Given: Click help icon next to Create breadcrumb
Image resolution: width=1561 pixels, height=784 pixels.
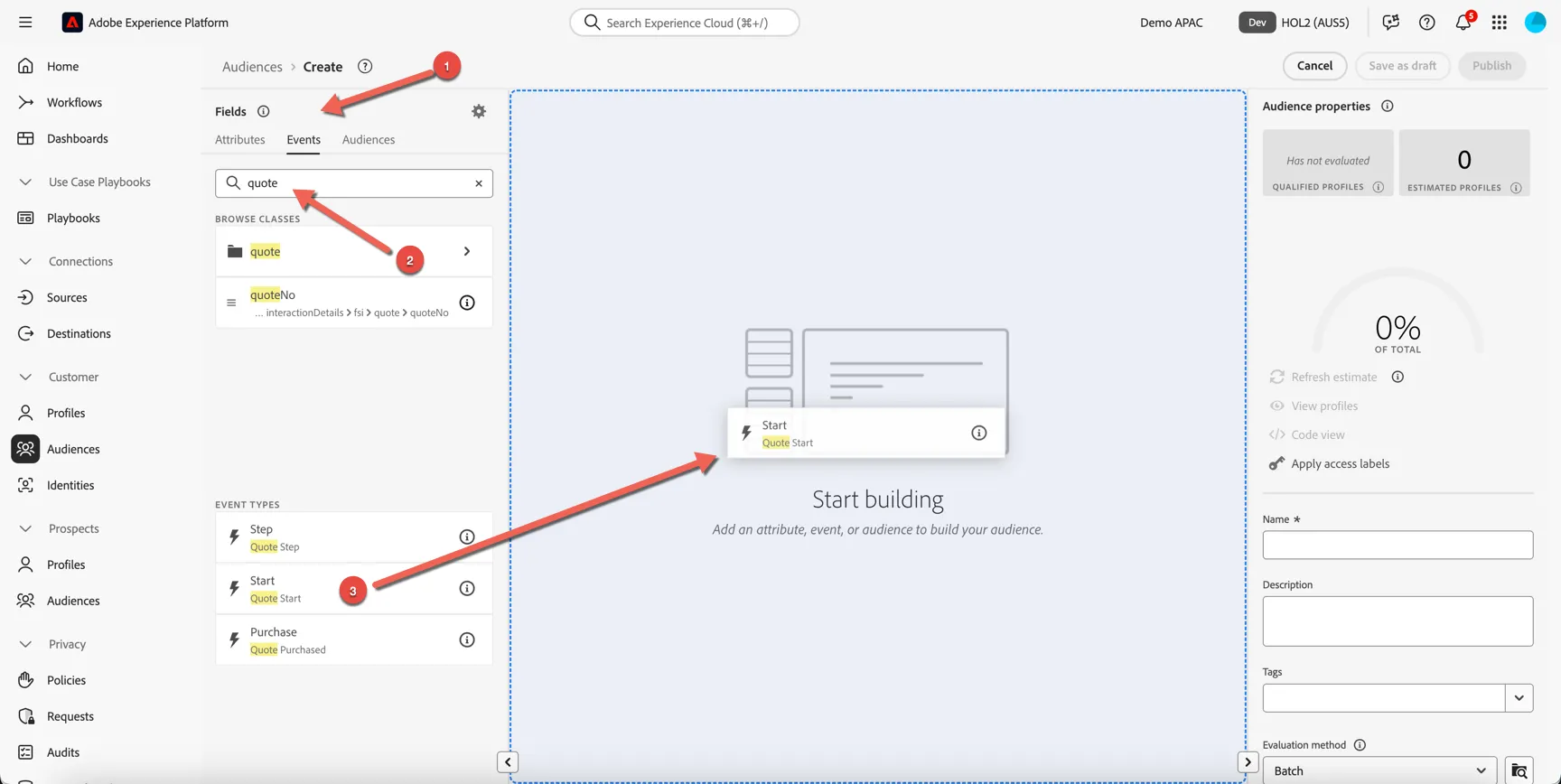Looking at the screenshot, I should pos(365,66).
